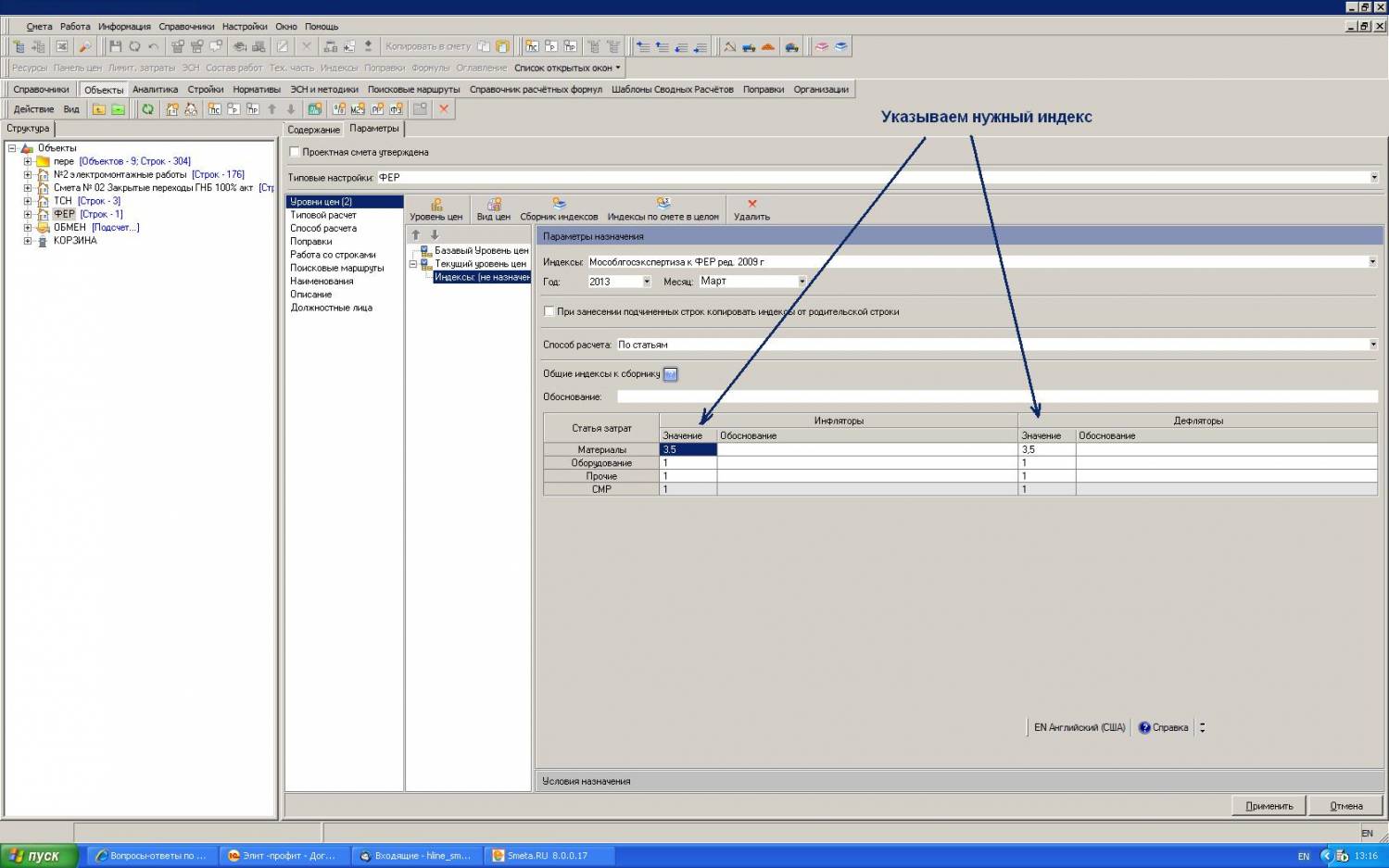Click the Сборник индексов toolbar button
1389x868 pixels.
pos(559,209)
